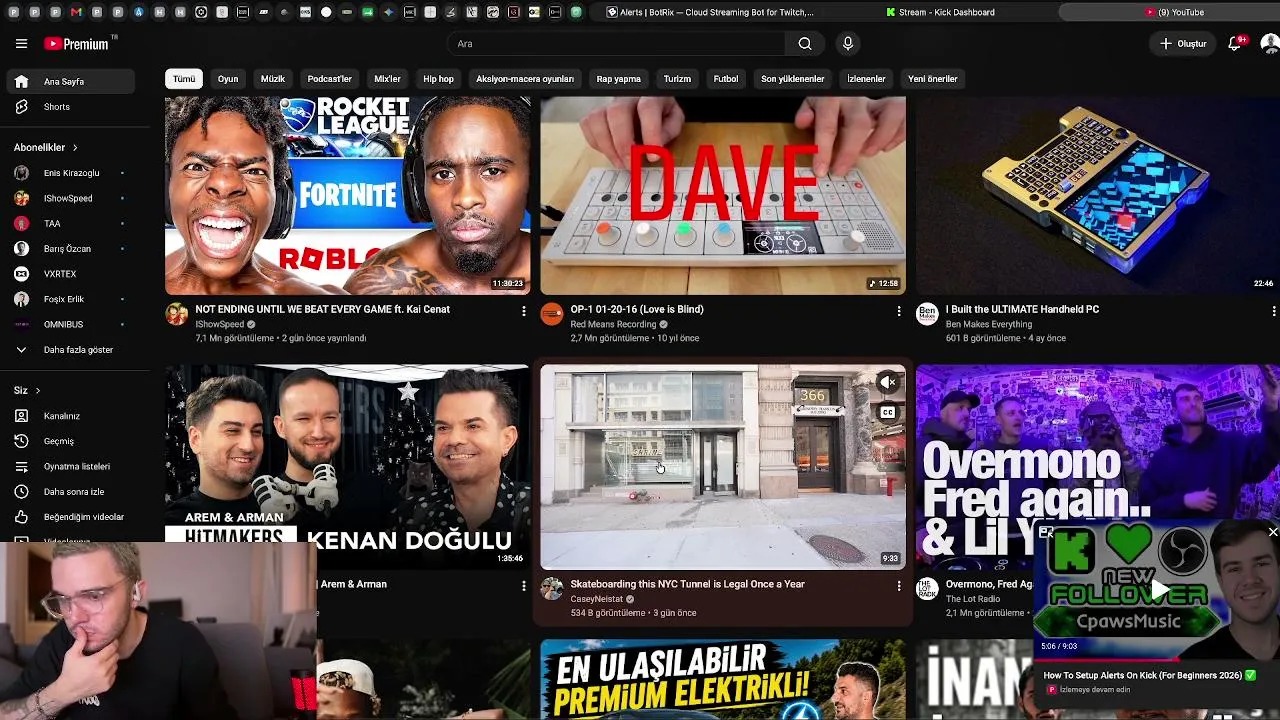Open the account profile avatar

click(x=1270, y=44)
